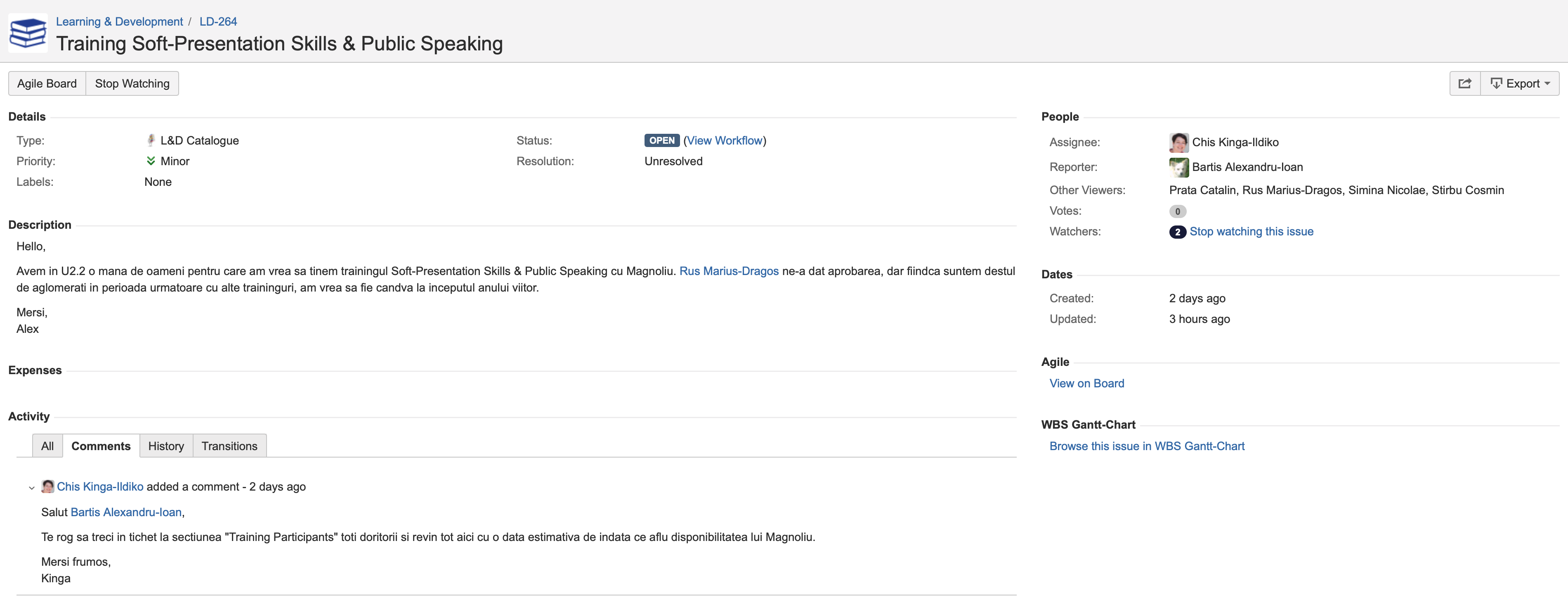1568x612 pixels.
Task: Click the watchers count badge
Action: point(1177,232)
